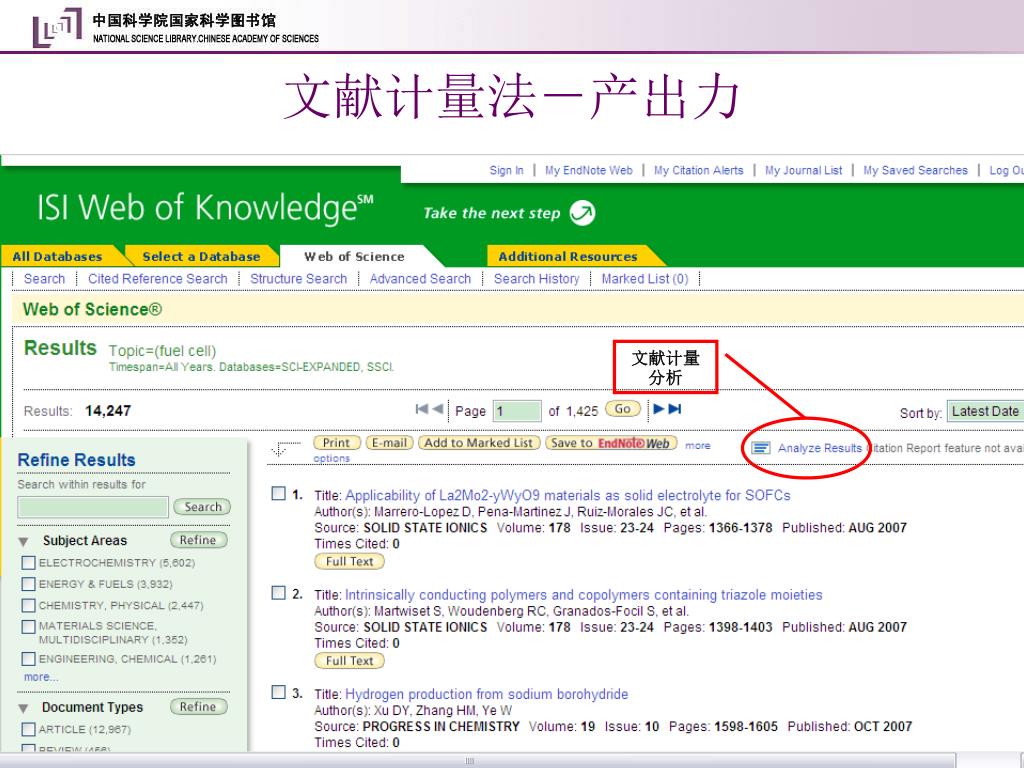This screenshot has width=1024, height=768.
Task: Go to the first page of results icon
Action: tap(422, 409)
